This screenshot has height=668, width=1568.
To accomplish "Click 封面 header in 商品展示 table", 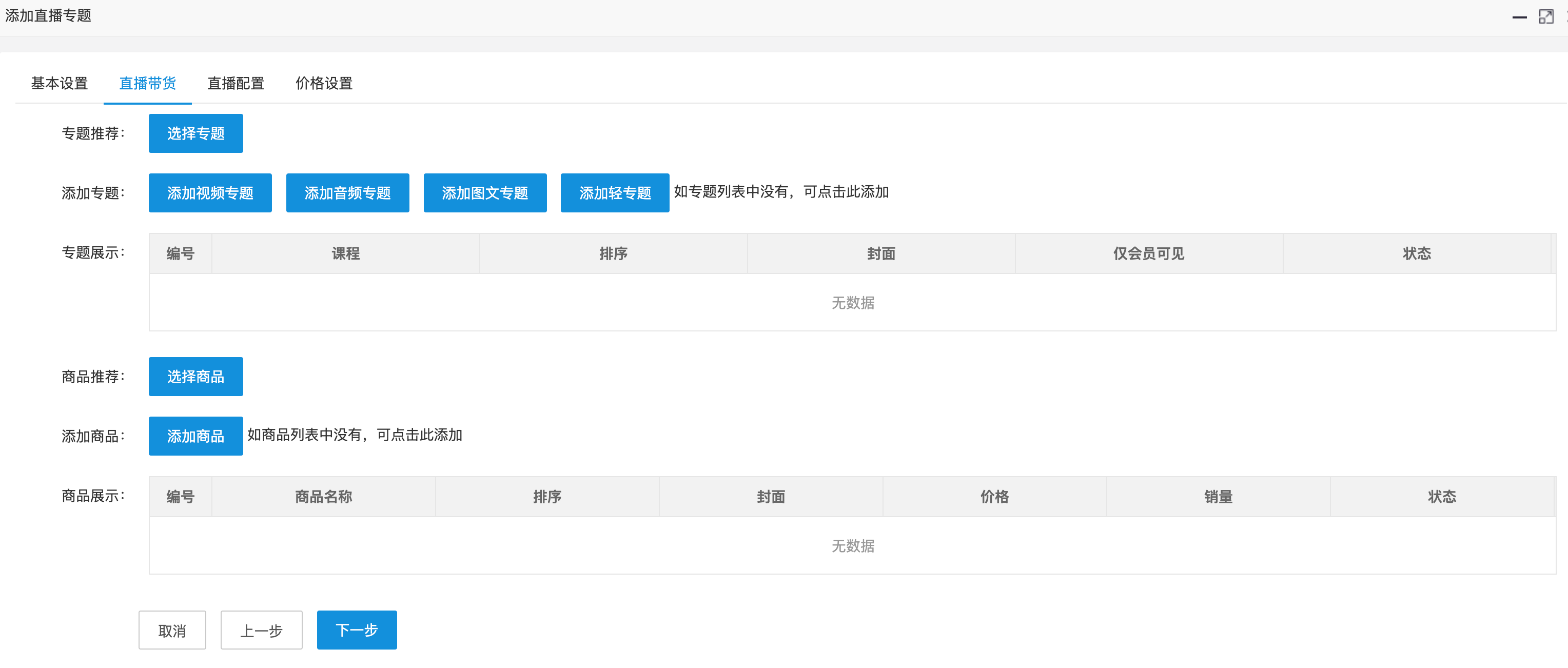I will 771,496.
